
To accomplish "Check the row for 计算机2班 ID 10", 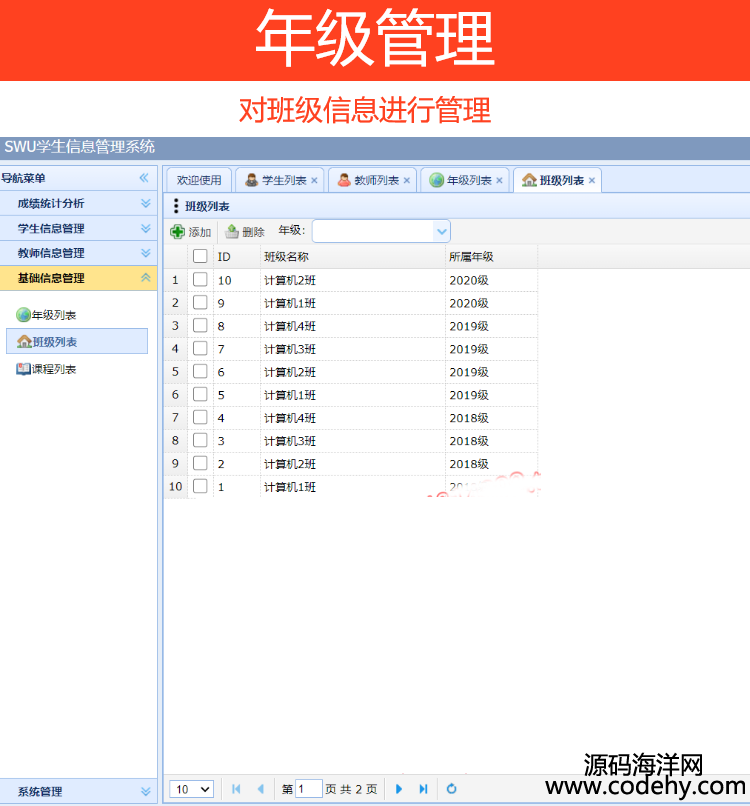I will pos(200,280).
